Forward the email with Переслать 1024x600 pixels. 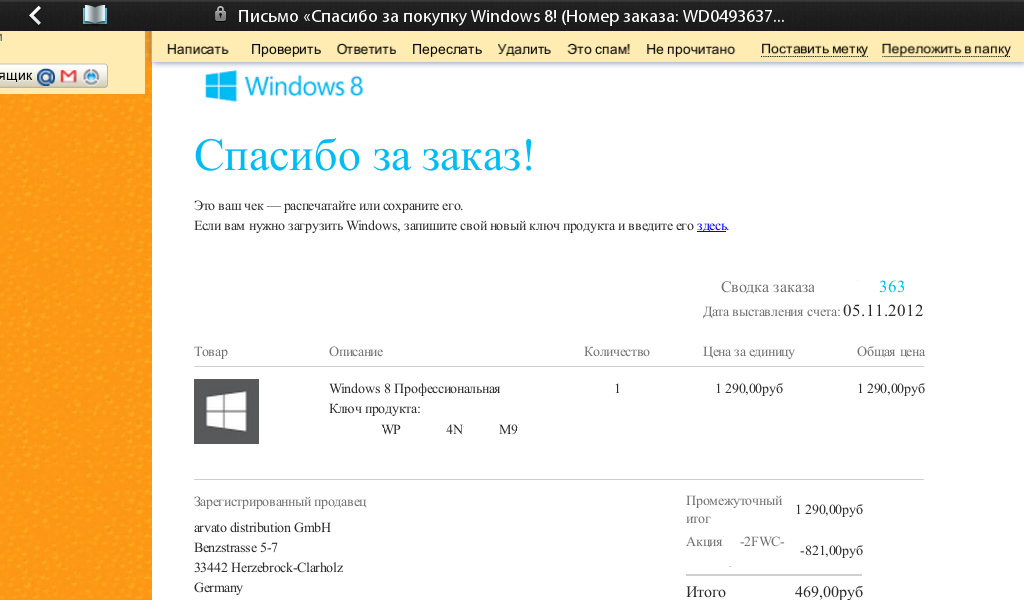[447, 49]
